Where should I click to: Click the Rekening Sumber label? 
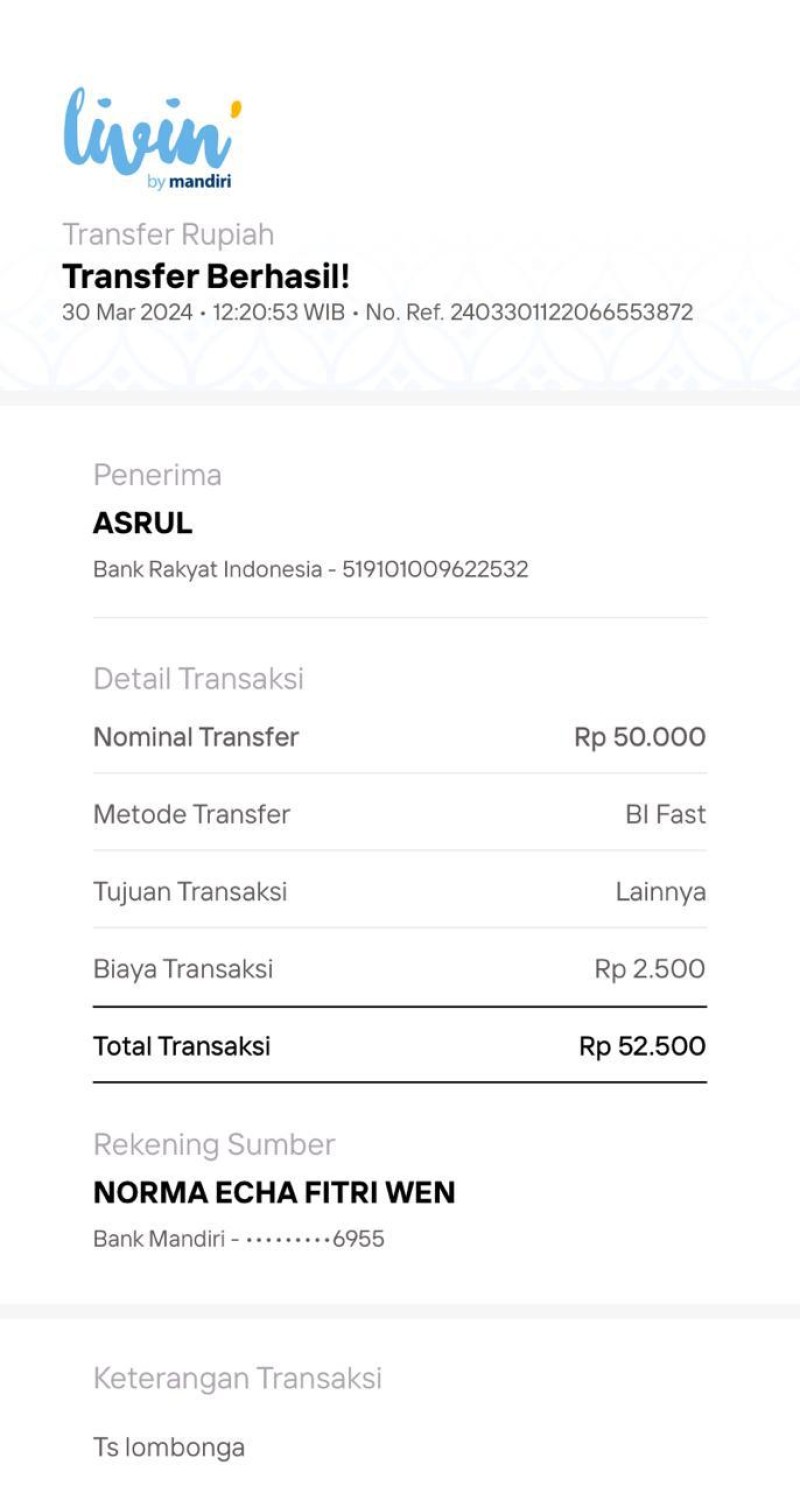point(214,1144)
